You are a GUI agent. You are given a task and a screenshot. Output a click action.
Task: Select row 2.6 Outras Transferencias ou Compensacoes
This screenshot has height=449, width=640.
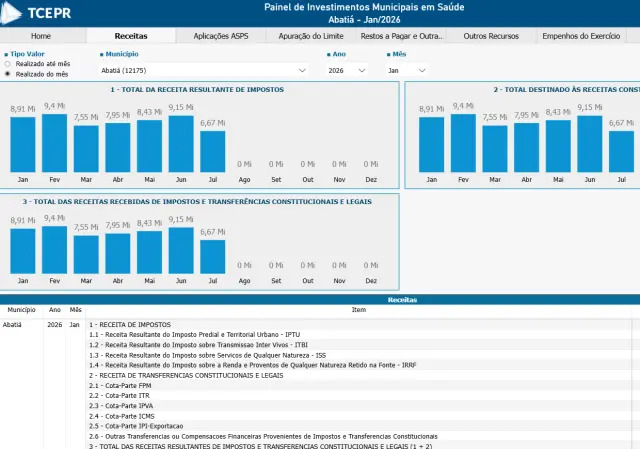(x=359, y=436)
